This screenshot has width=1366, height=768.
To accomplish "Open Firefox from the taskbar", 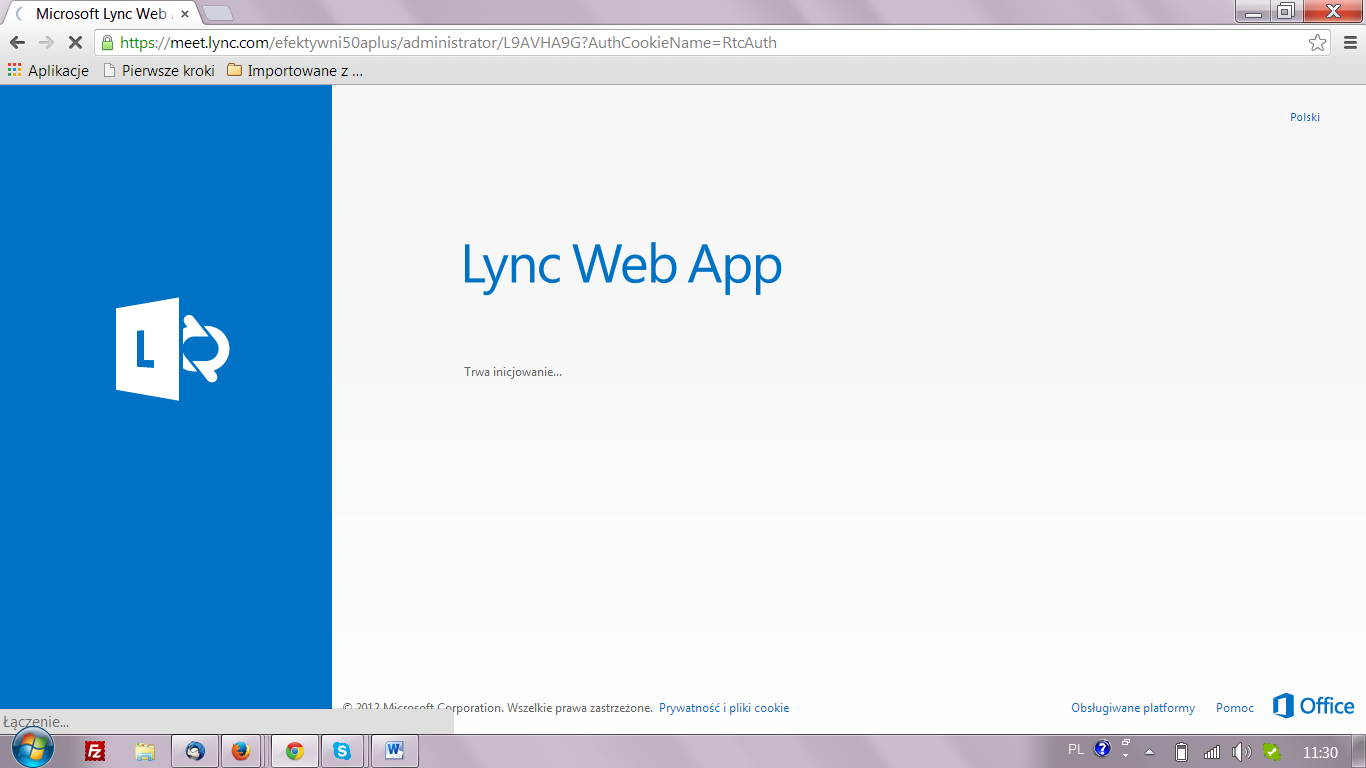I will tap(241, 751).
